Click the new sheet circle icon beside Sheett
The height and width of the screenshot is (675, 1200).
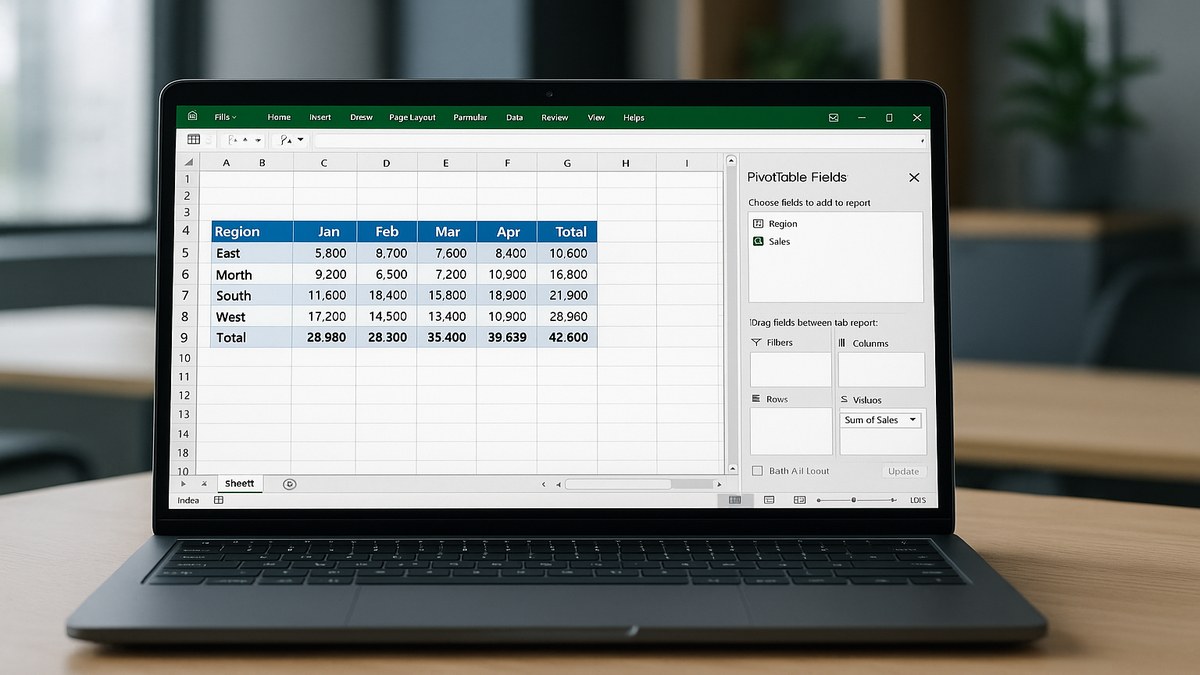[289, 483]
